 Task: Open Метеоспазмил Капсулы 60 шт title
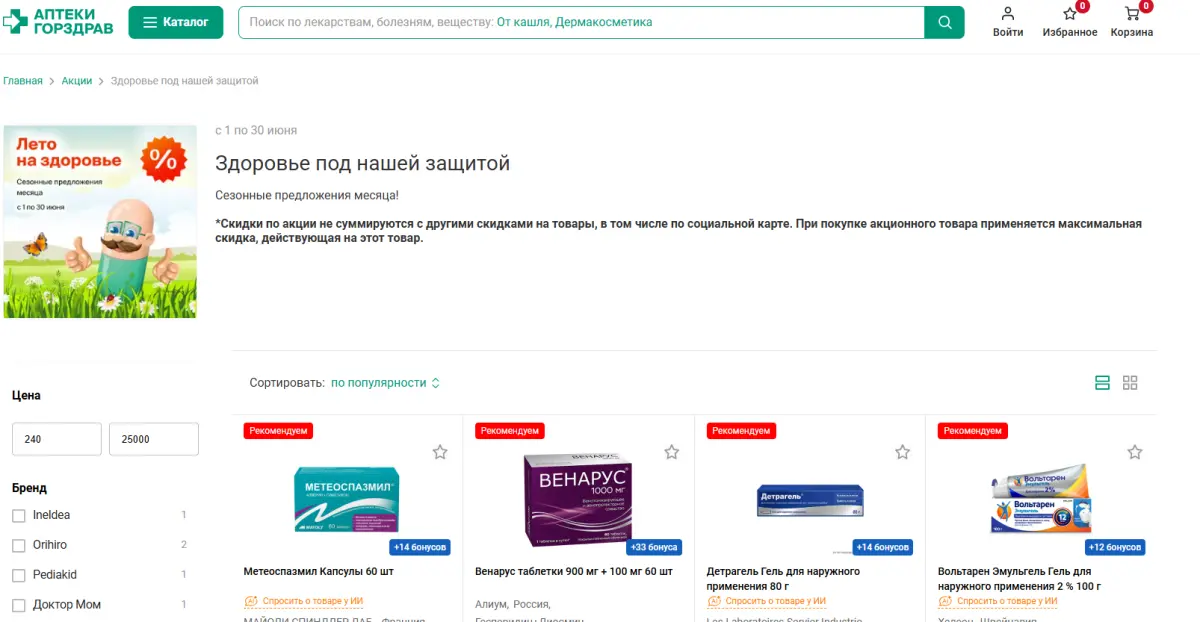(319, 572)
